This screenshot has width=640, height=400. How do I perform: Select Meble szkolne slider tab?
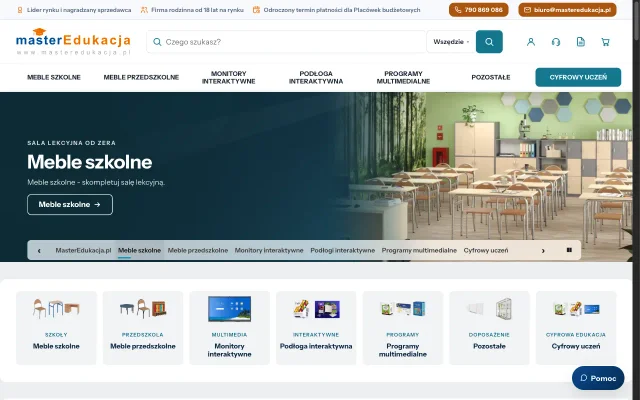(139, 250)
